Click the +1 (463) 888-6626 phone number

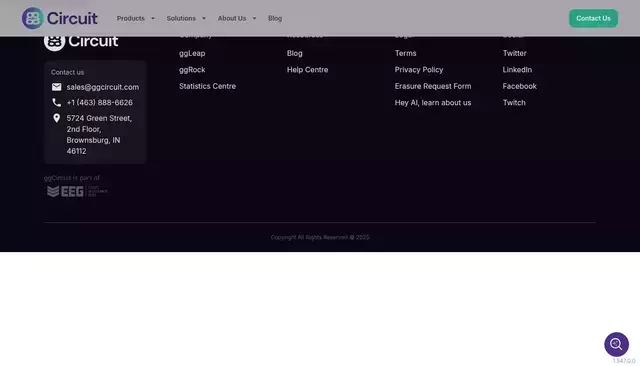(x=100, y=102)
